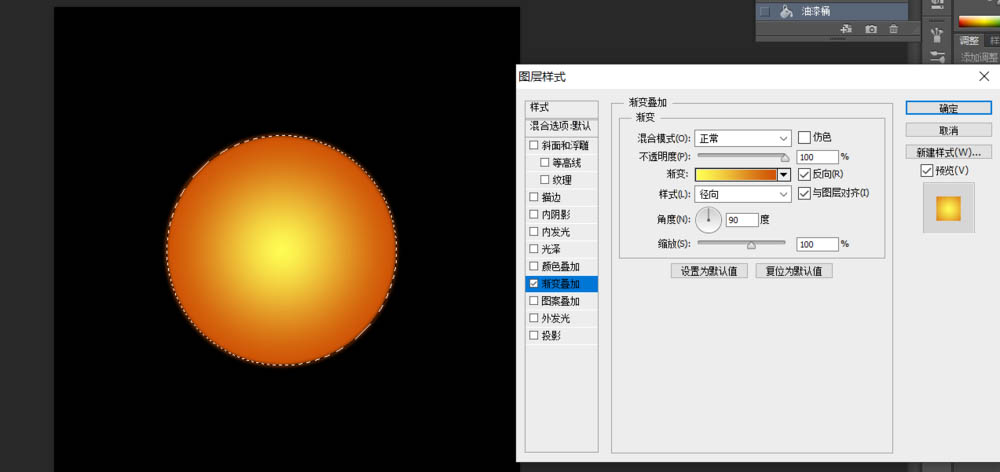Click the 不透明度 slider track
The height and width of the screenshot is (472, 1000).
pyautogui.click(x=742, y=154)
